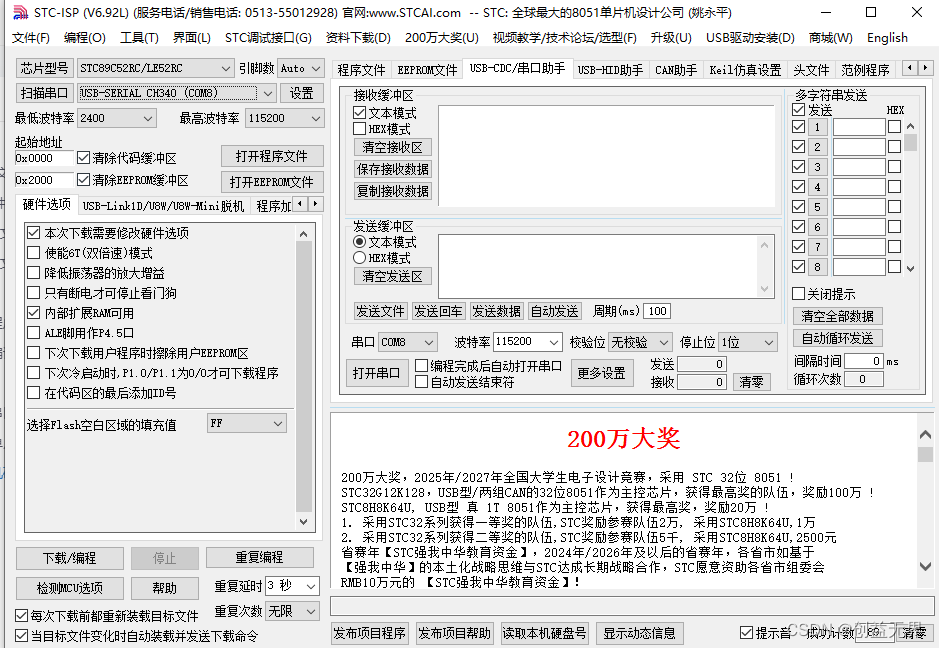Enable 使能6T(双倍速)模式 option
Viewport: 939px width, 648px height.
[34, 253]
